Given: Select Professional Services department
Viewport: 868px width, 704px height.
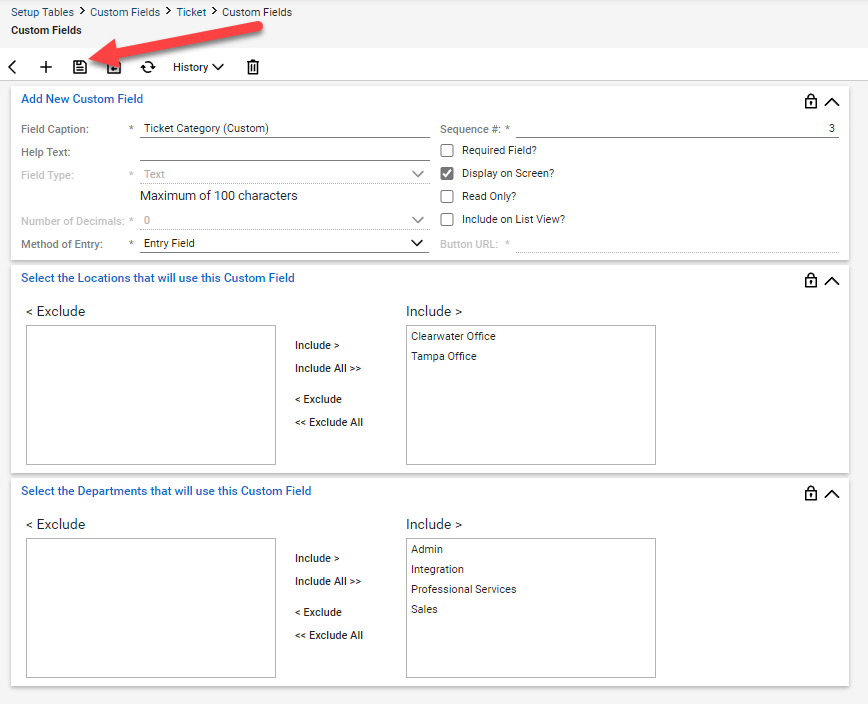Looking at the screenshot, I should (463, 589).
